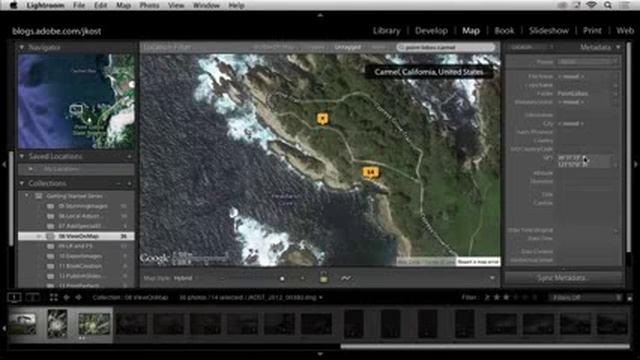Switch to the Web module
The image size is (640, 360).
pos(625,31)
